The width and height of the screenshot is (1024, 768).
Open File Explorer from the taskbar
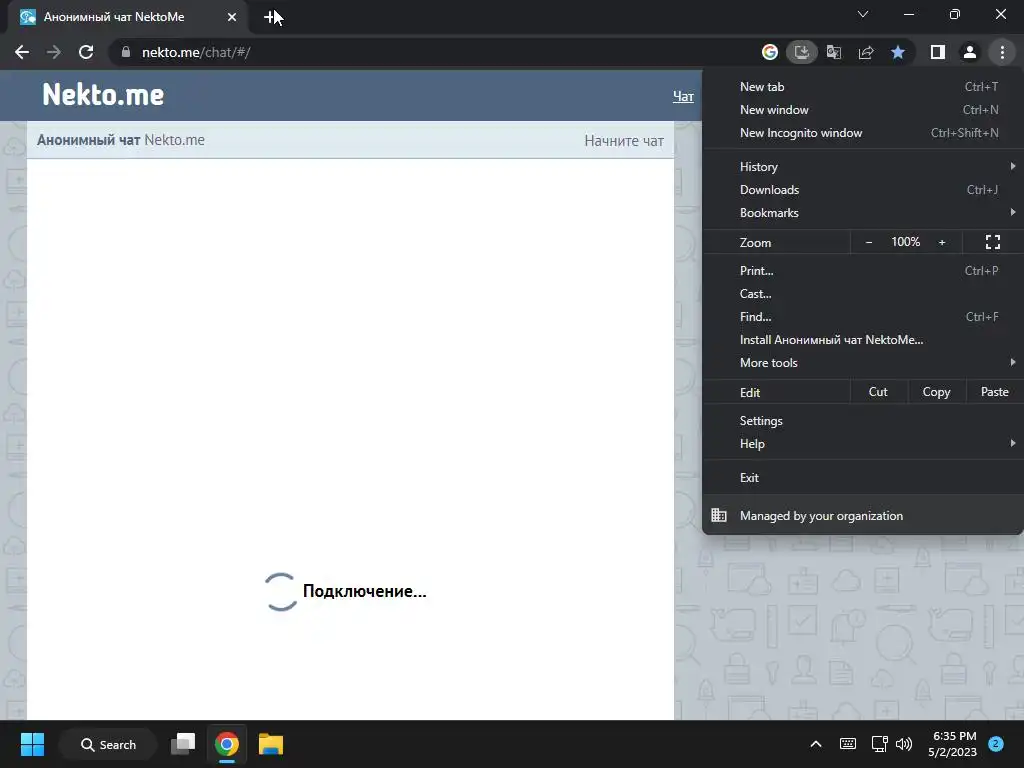(x=270, y=744)
